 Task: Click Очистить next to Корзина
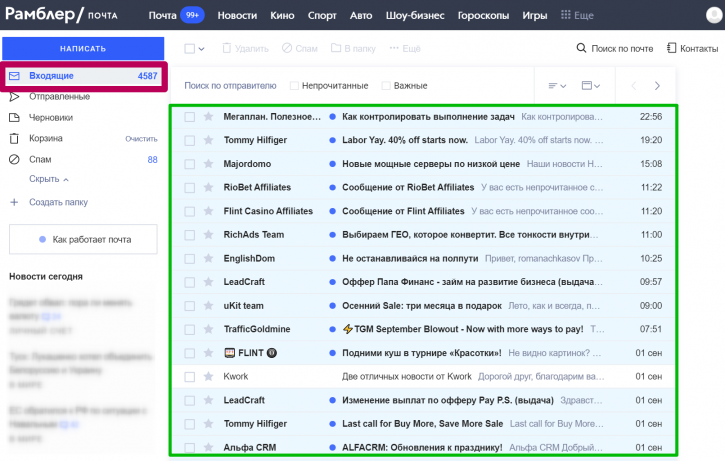tap(141, 139)
